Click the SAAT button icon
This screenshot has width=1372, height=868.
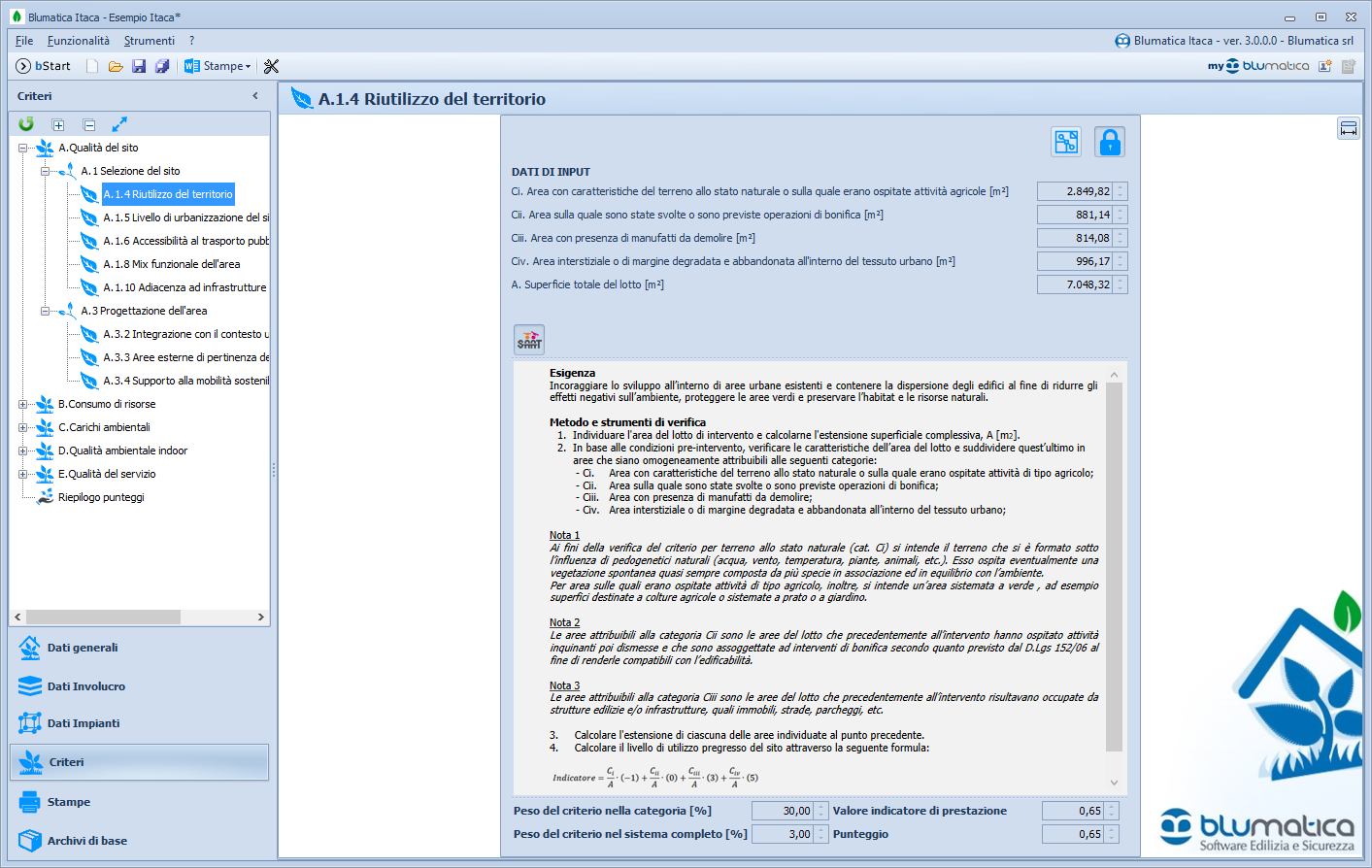click(529, 340)
